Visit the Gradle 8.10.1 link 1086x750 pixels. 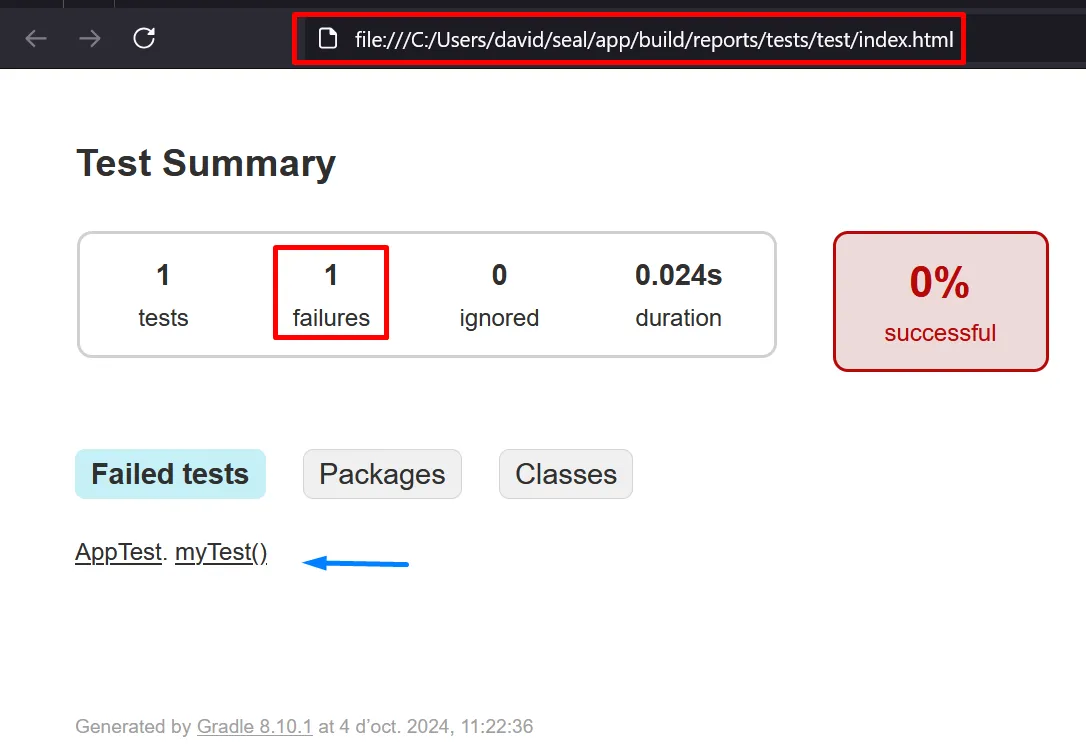tap(254, 727)
